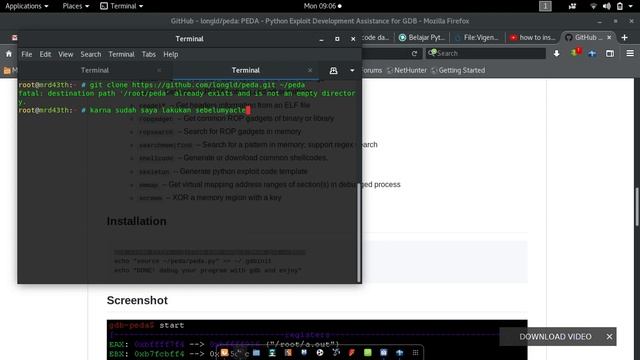Click 'mmap' description line on GitHub page
This screenshot has height=360, width=640.
[x=269, y=184]
